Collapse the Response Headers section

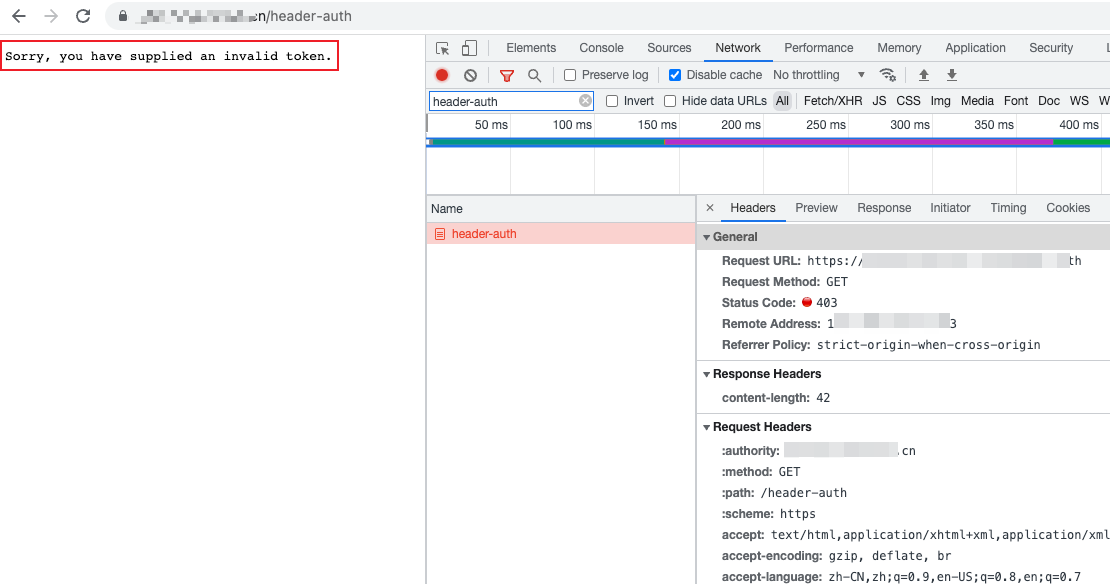pyautogui.click(x=706, y=374)
